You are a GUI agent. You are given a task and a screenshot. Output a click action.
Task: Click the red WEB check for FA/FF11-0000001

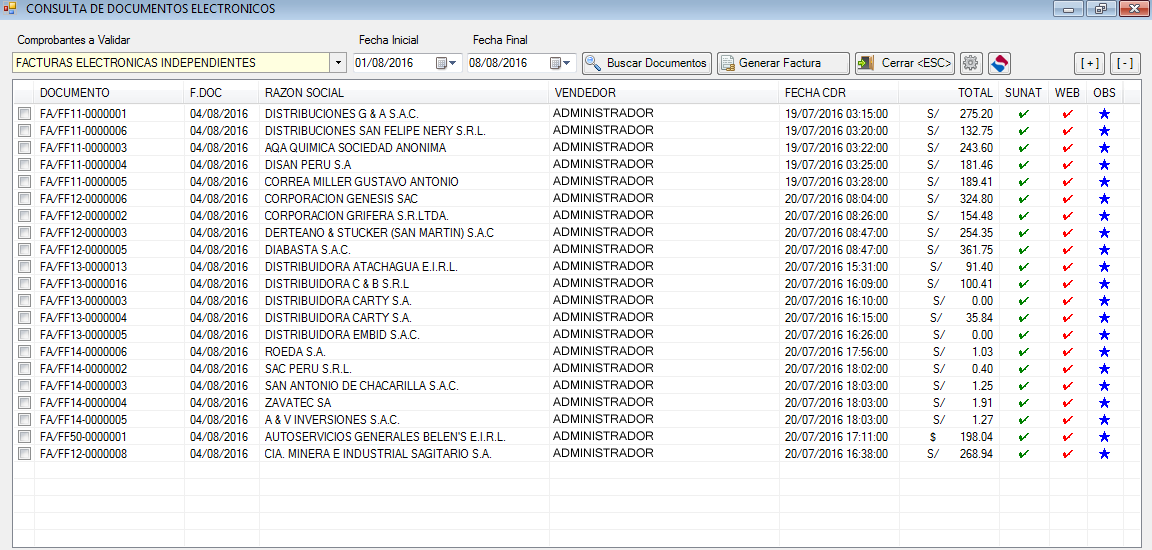click(x=1068, y=114)
